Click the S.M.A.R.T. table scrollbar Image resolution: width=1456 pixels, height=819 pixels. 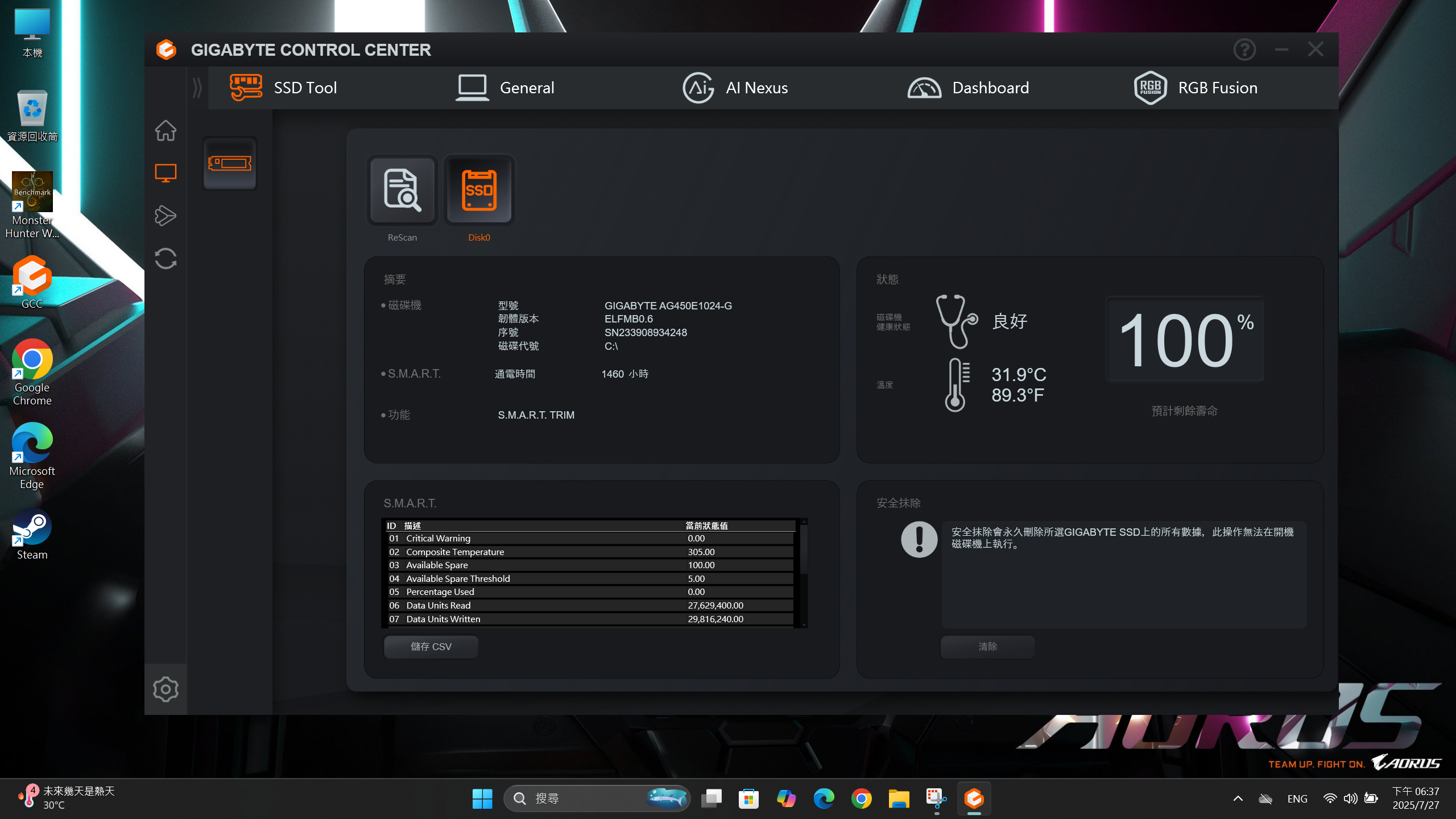pyautogui.click(x=804, y=549)
